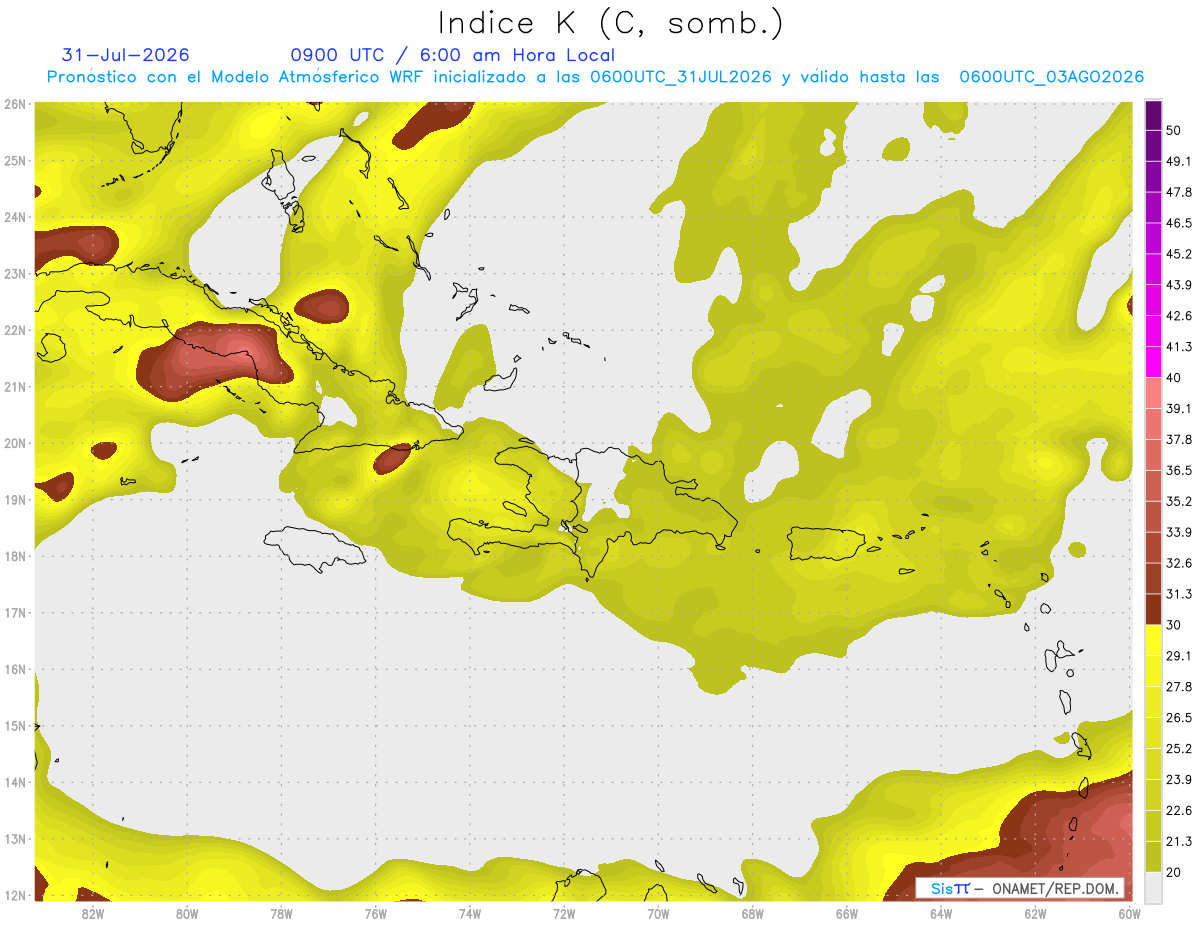Click the latitude label "19N"

pyautogui.click(x=15, y=500)
